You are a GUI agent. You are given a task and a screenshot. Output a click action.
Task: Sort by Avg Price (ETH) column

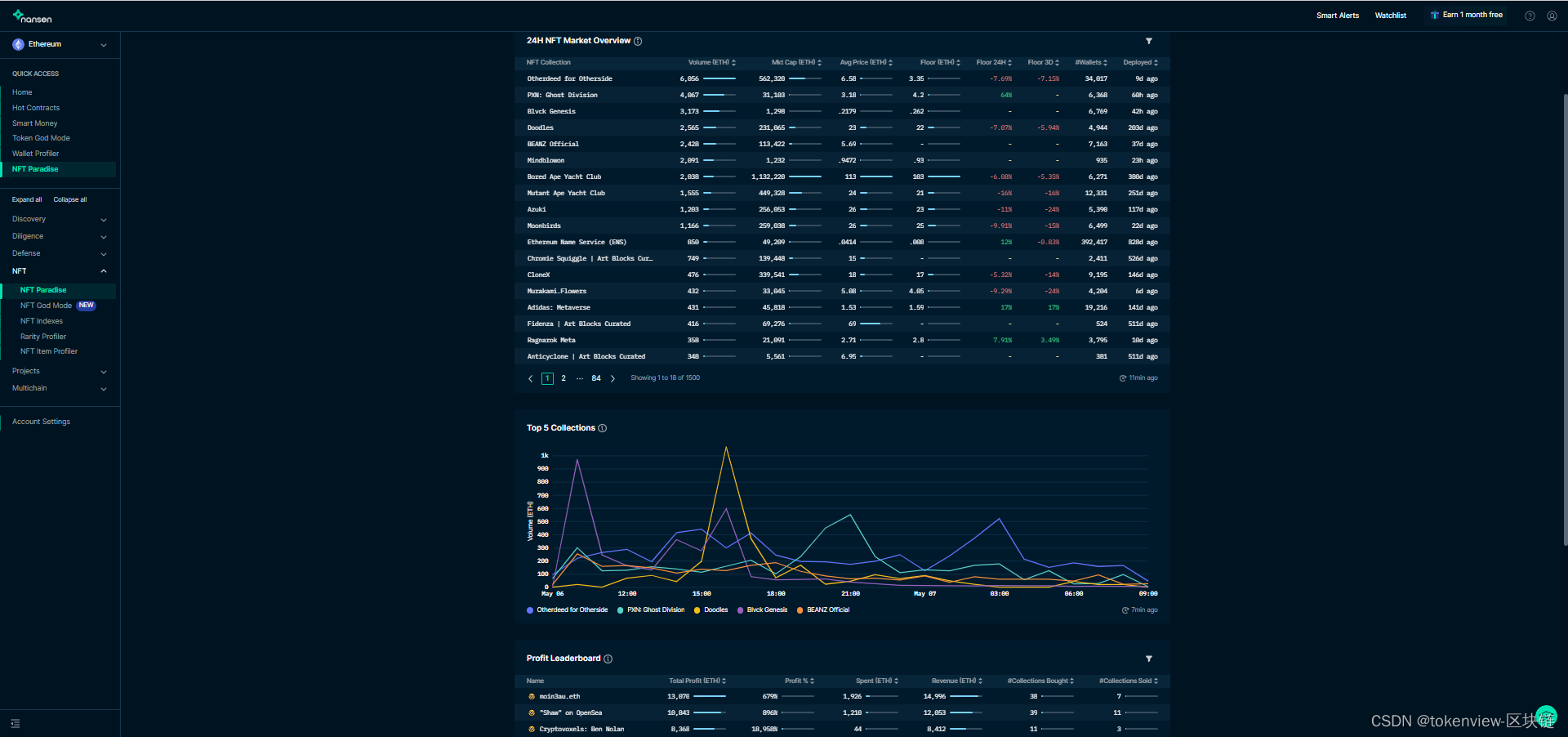pos(866,62)
